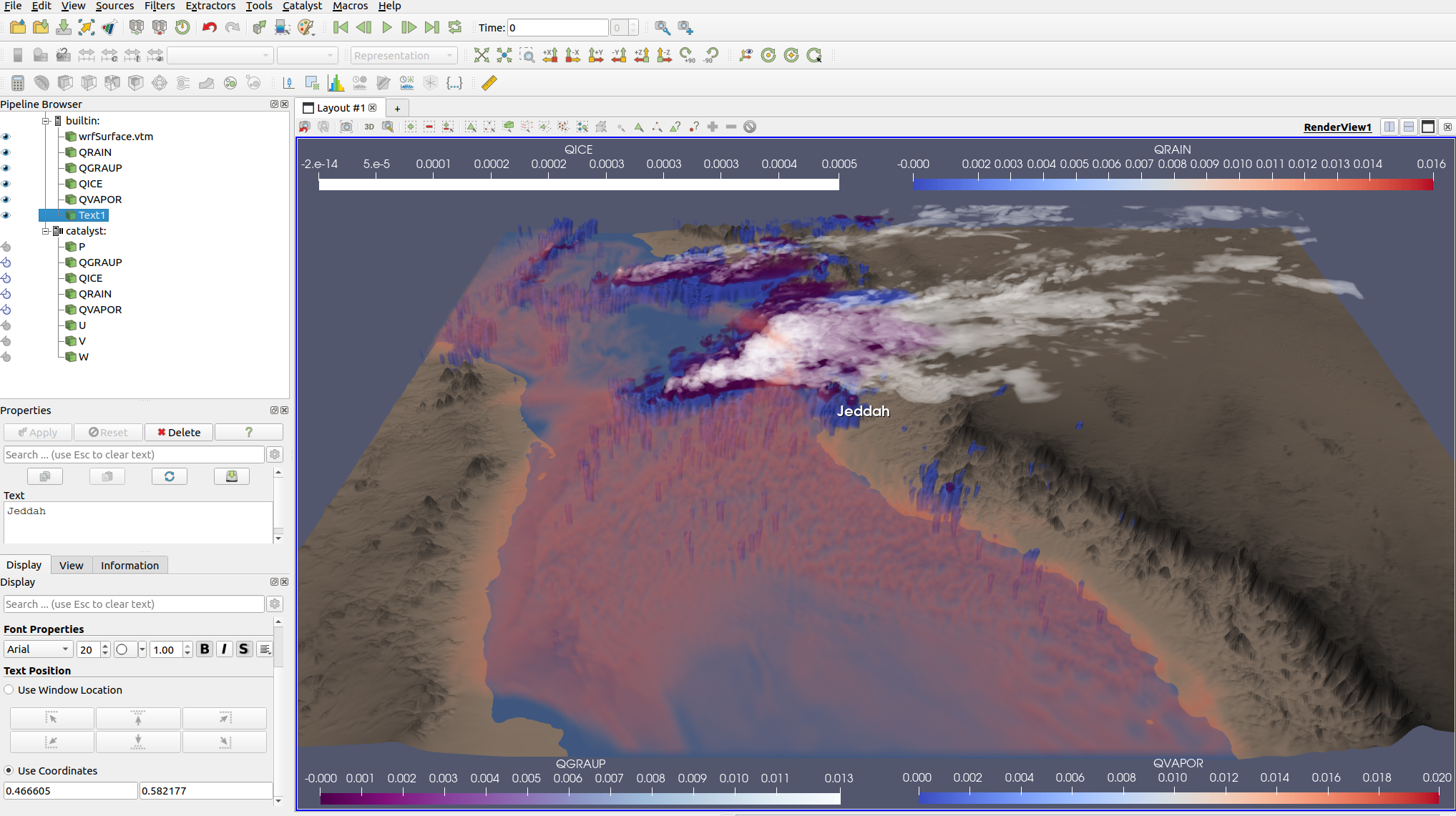Hide wrfSurface.vtm with its eye icon
This screenshot has width=1456, height=816.
(6, 137)
